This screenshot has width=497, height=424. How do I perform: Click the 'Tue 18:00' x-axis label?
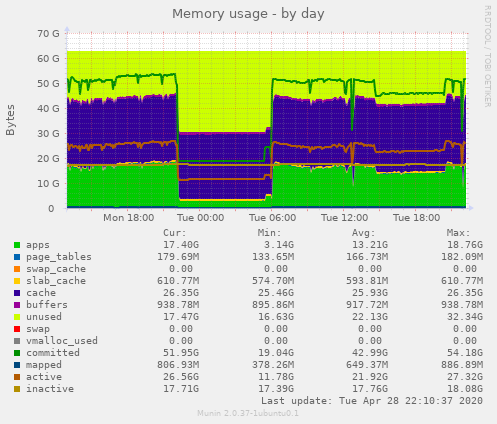(x=416, y=218)
